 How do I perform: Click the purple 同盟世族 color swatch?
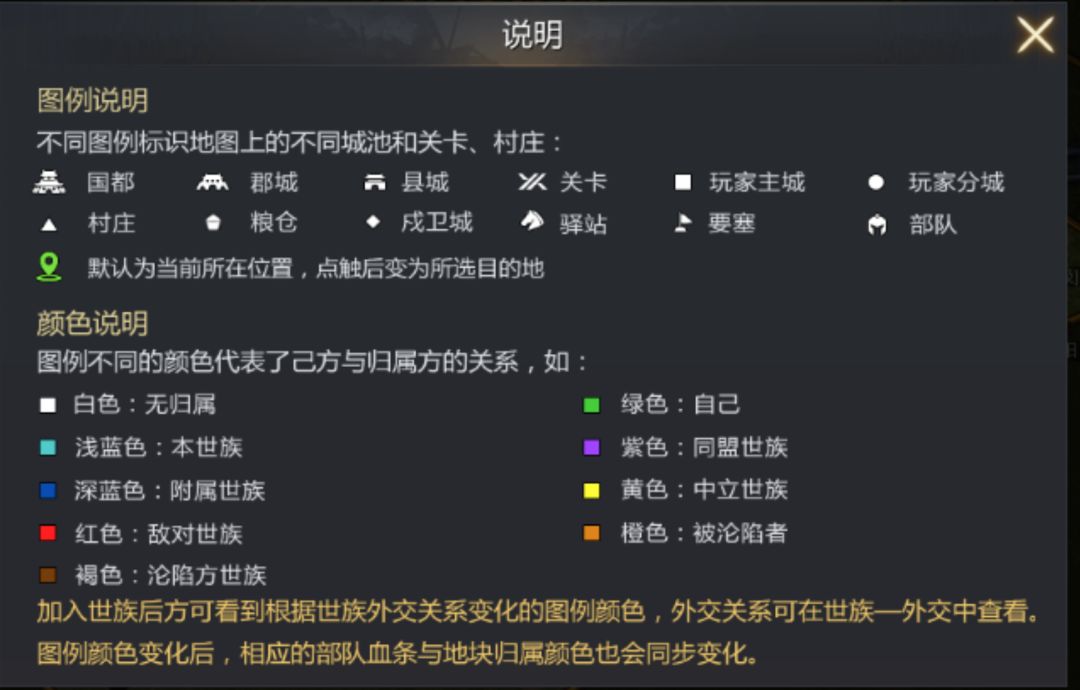592,447
